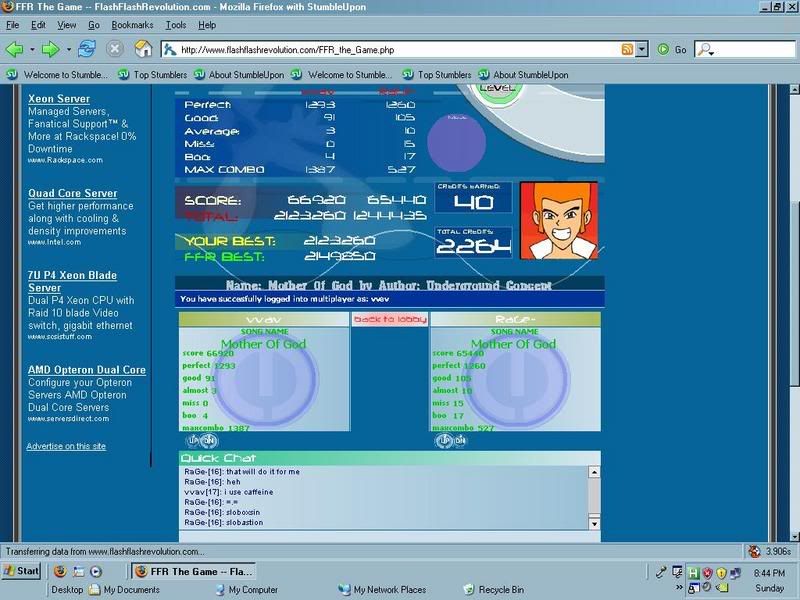The width and height of the screenshot is (800, 600).
Task: Toggle the DN button under vvav's panel
Action: (209, 440)
